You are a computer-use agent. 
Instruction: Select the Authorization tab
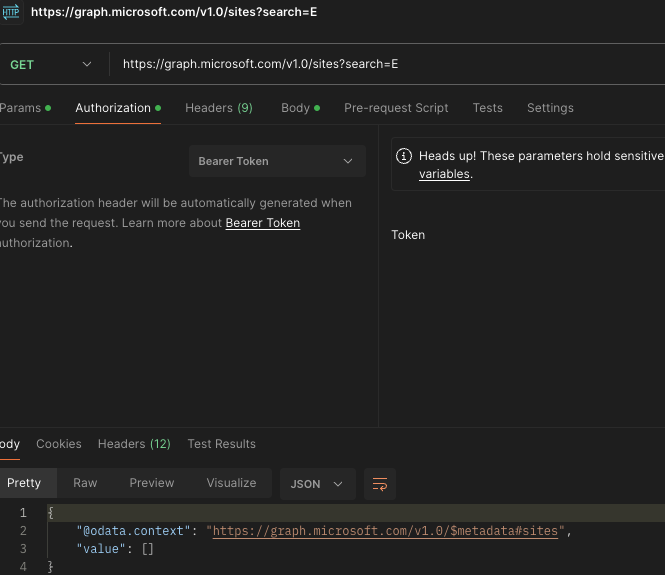point(118,108)
